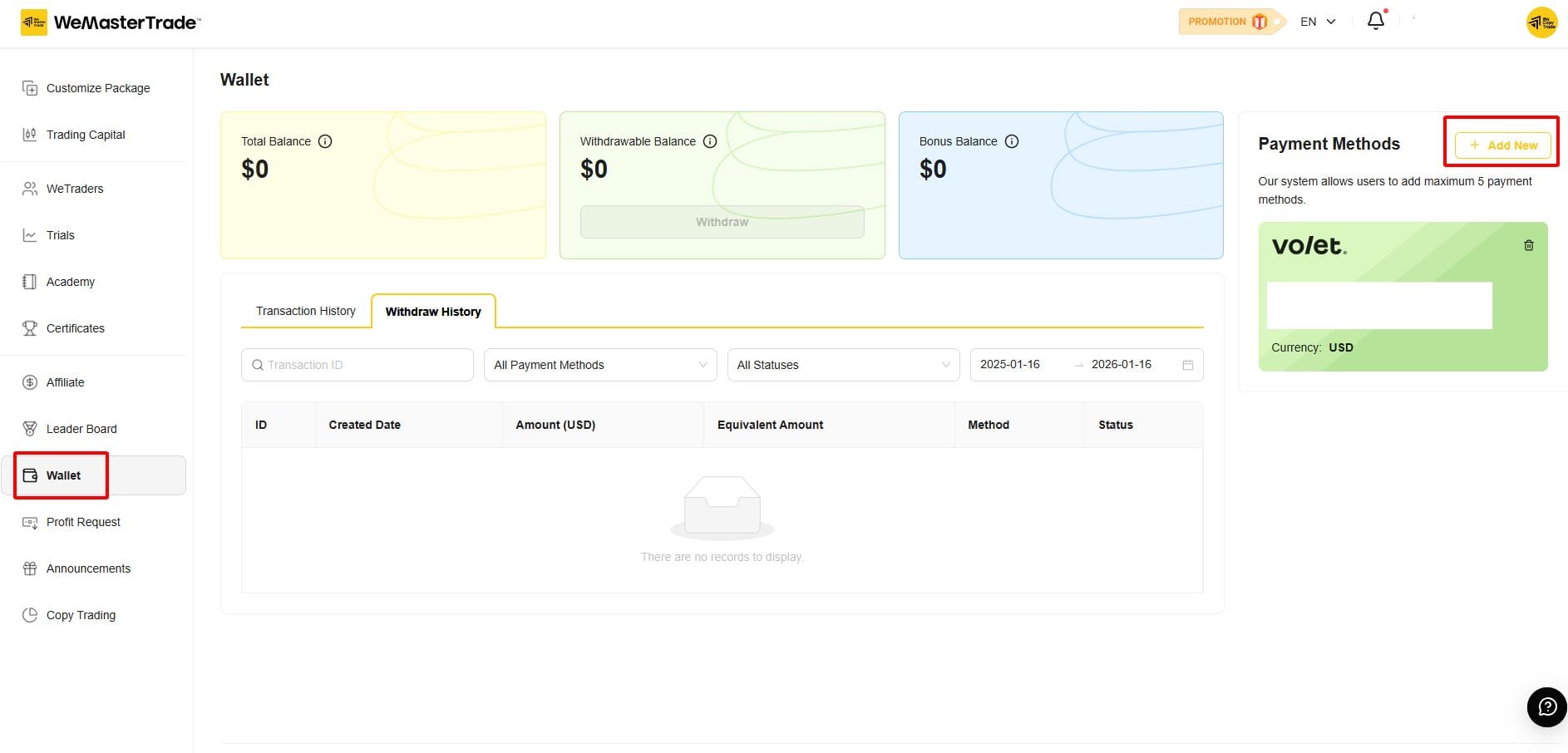Select the Withdraw History tab
This screenshot has width=1568, height=753.
[432, 311]
